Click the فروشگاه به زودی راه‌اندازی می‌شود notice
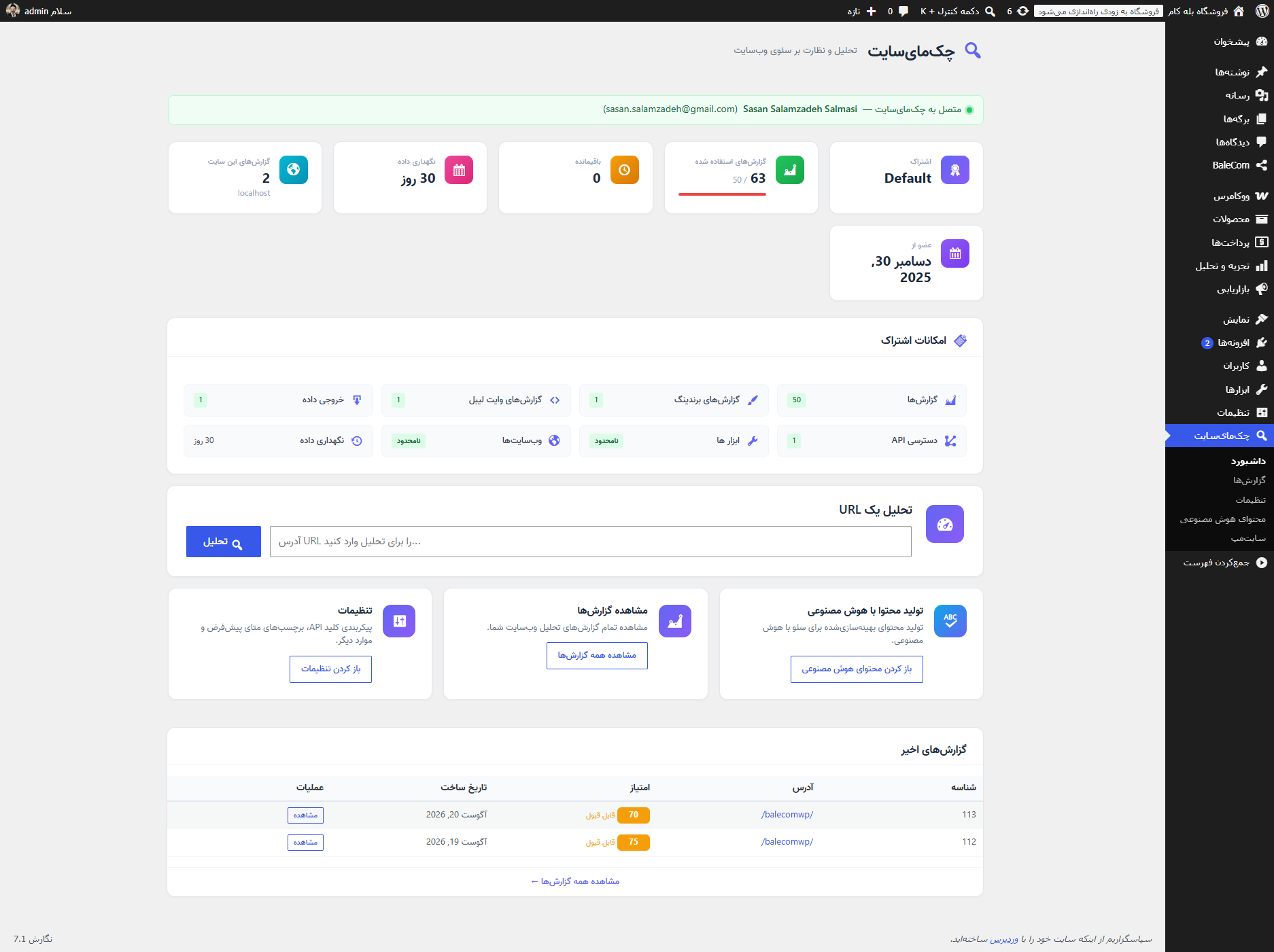1274x952 pixels. coord(1099,11)
